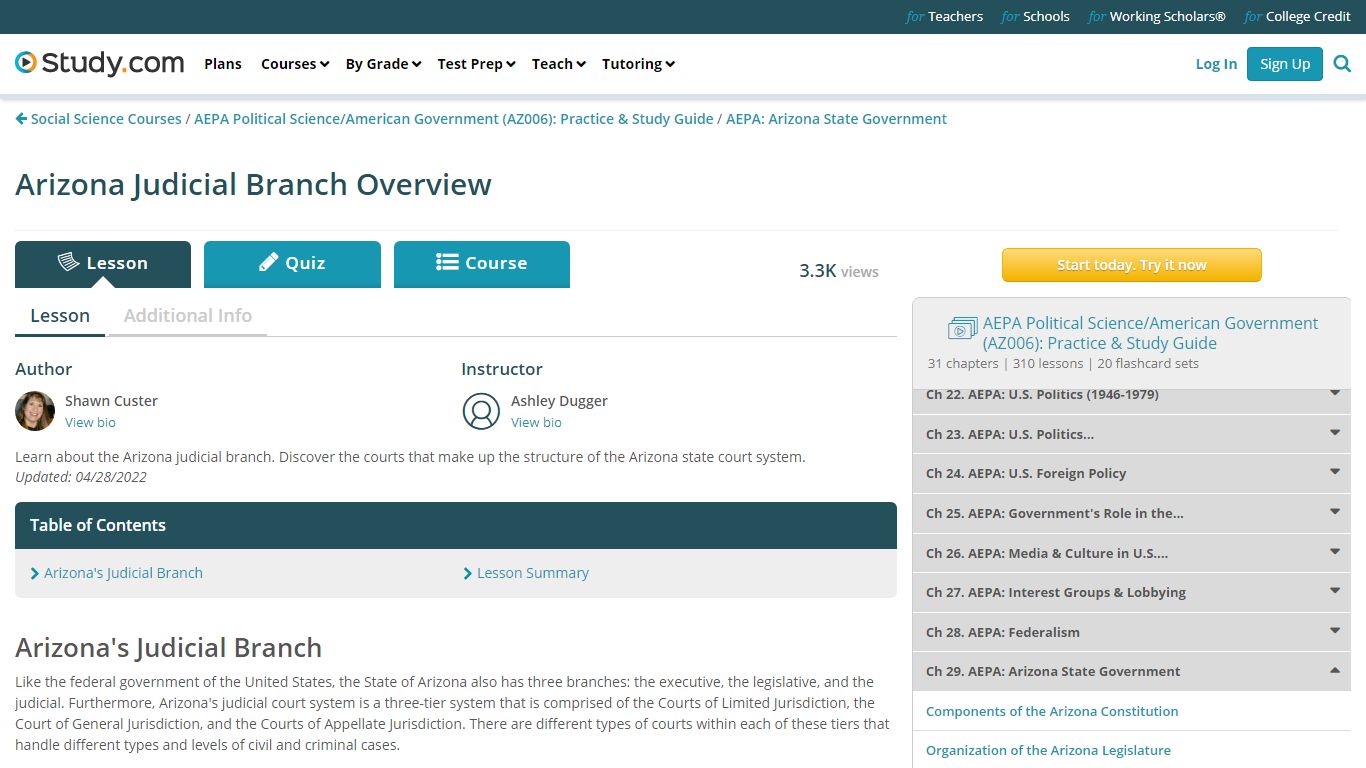Expand Ch 28. AEPA: Federalism chapter
The image size is (1366, 768).
[x=1132, y=632]
